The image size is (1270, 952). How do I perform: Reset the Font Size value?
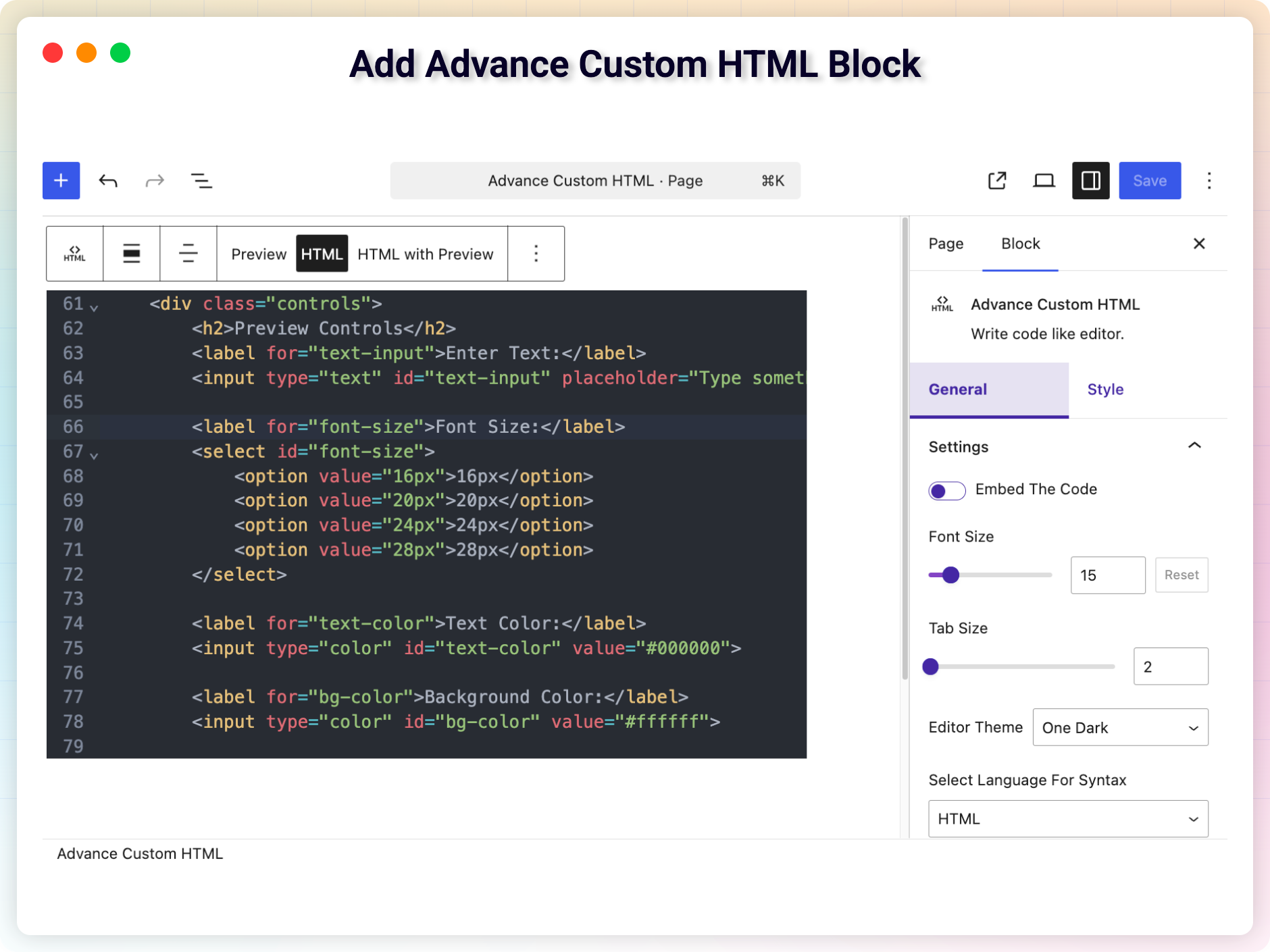click(1182, 575)
